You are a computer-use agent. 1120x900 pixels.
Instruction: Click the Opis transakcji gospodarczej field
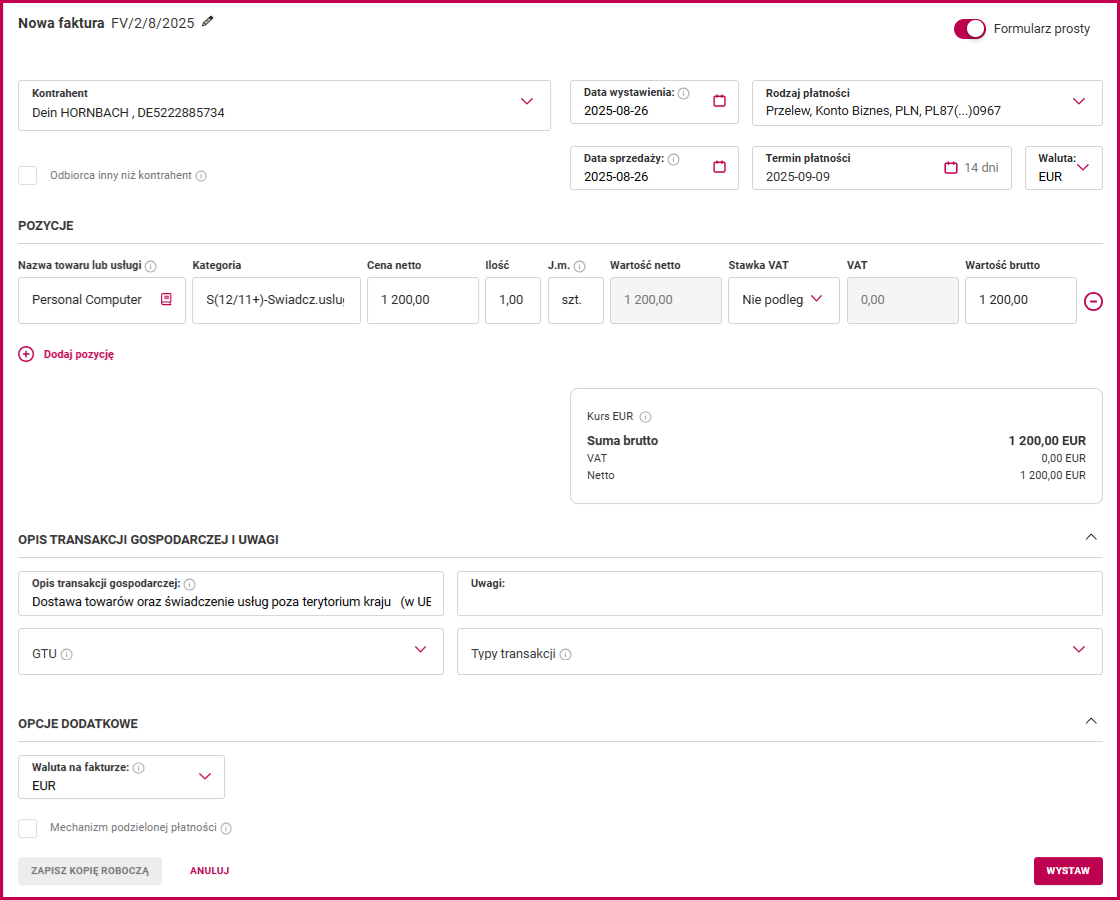(x=231, y=594)
